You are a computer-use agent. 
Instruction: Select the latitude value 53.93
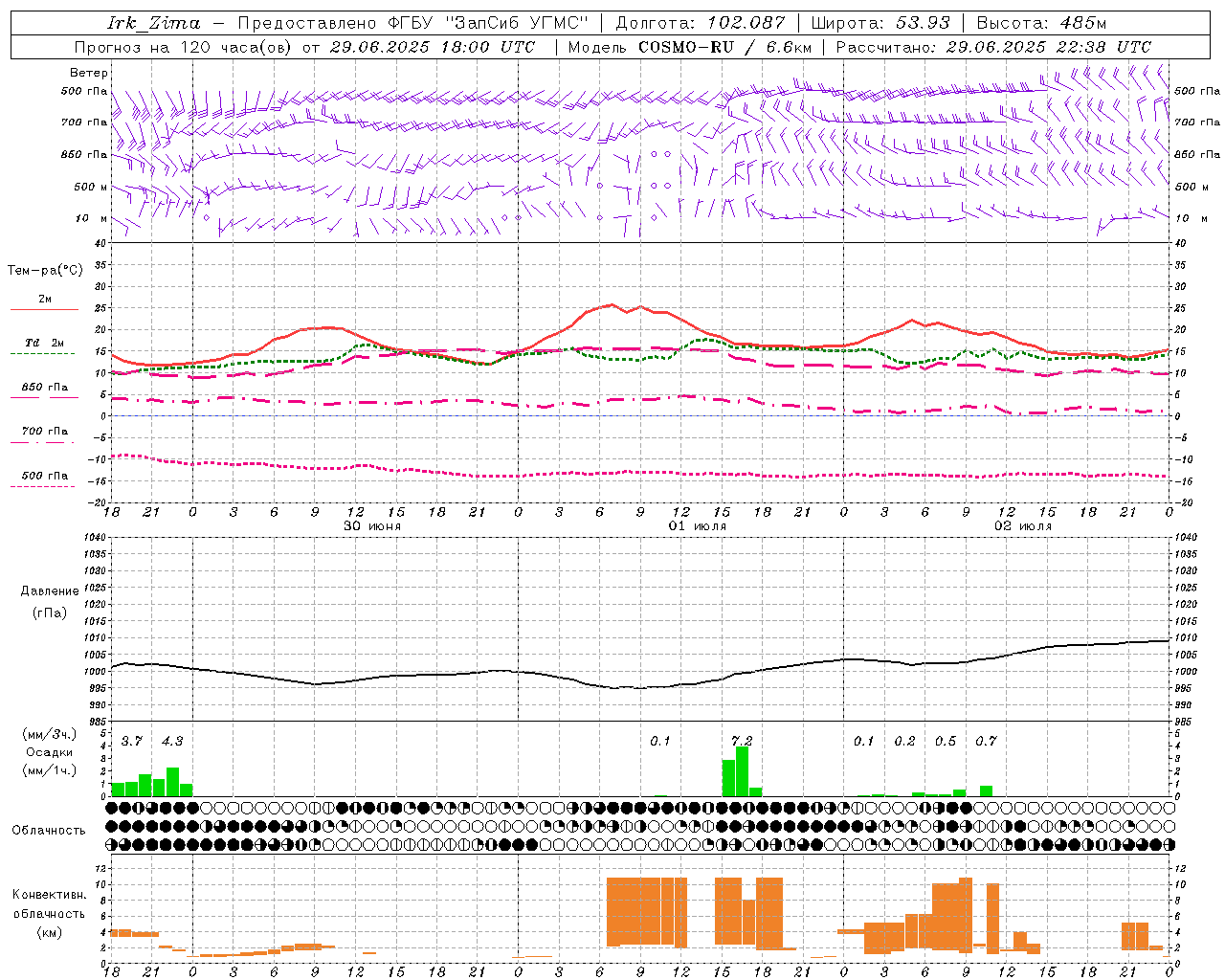(x=923, y=23)
